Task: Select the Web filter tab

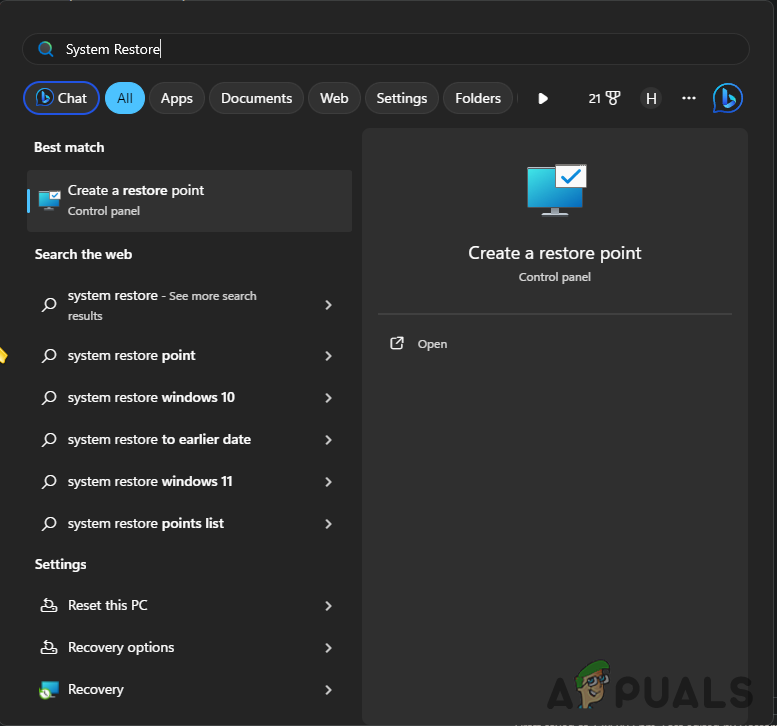Action: coord(334,98)
